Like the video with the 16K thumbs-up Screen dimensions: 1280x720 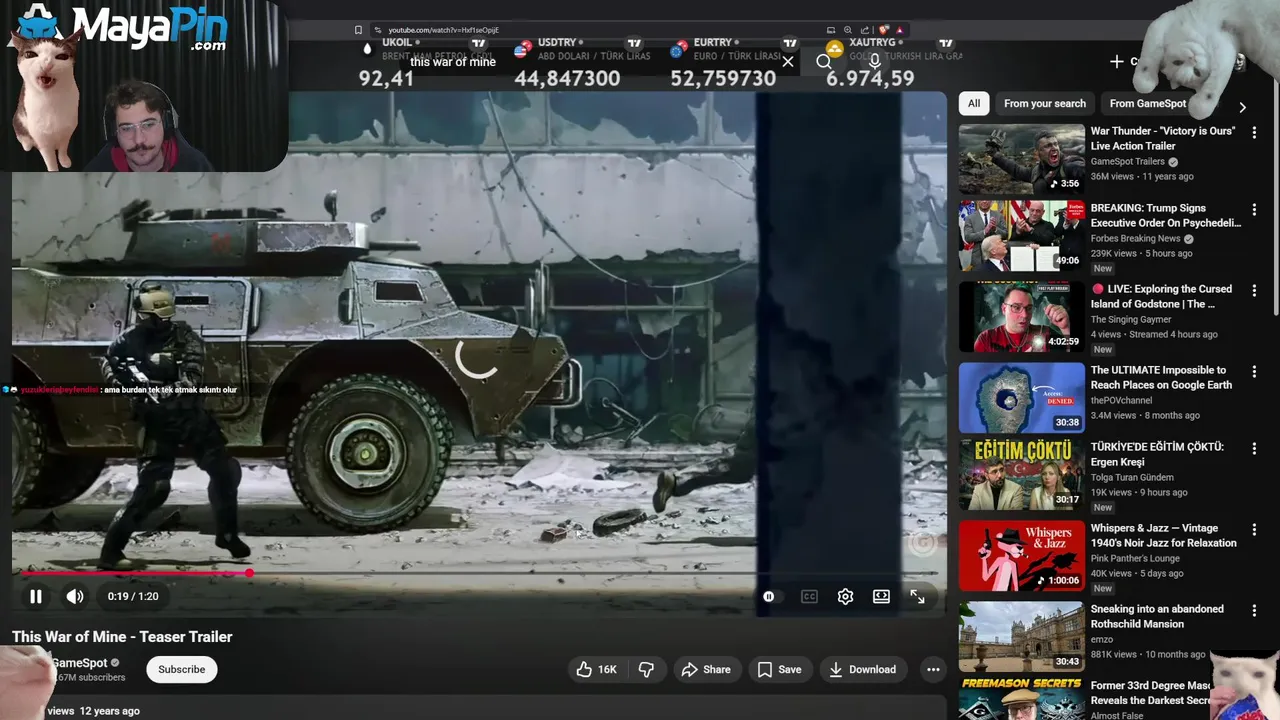[x=596, y=669]
